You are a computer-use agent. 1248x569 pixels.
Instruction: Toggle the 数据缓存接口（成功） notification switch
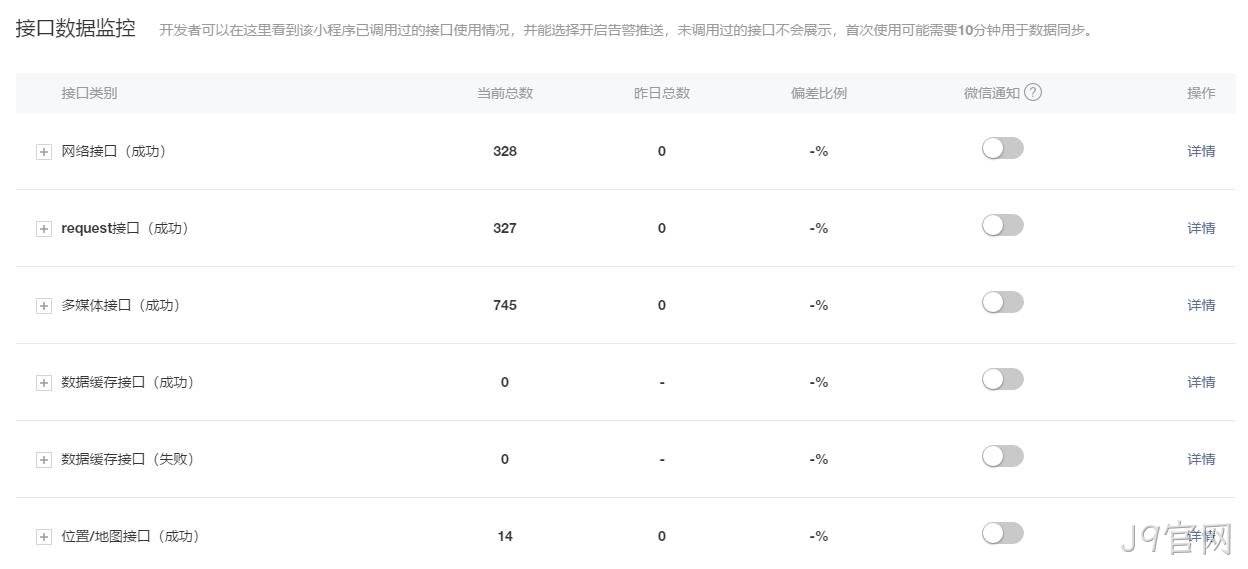(x=1003, y=380)
